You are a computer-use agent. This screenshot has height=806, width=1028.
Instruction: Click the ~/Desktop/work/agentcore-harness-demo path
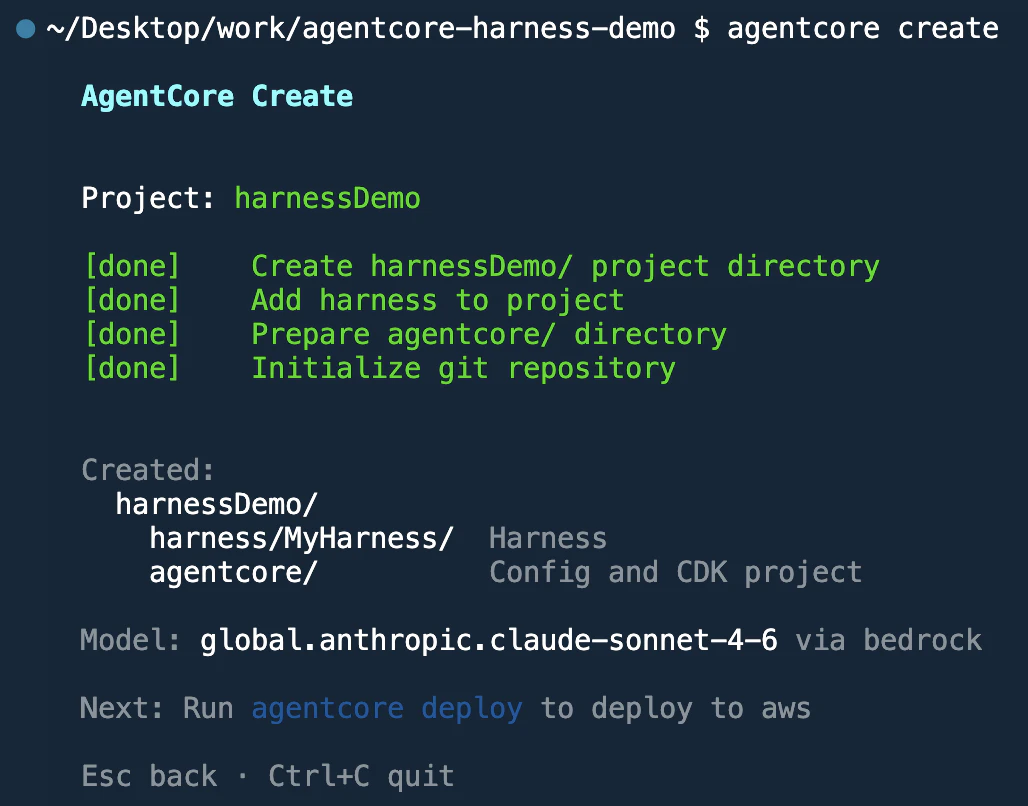[361, 29]
